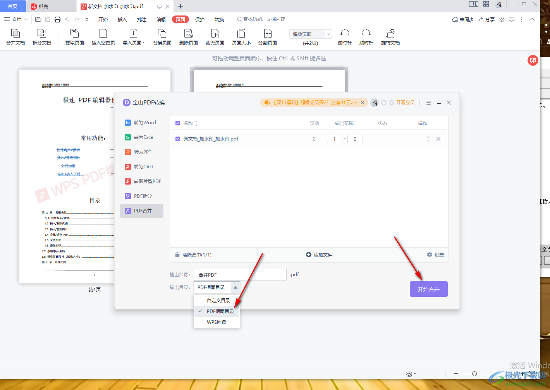Open the blue home tab in title bar

[x=13, y=6]
